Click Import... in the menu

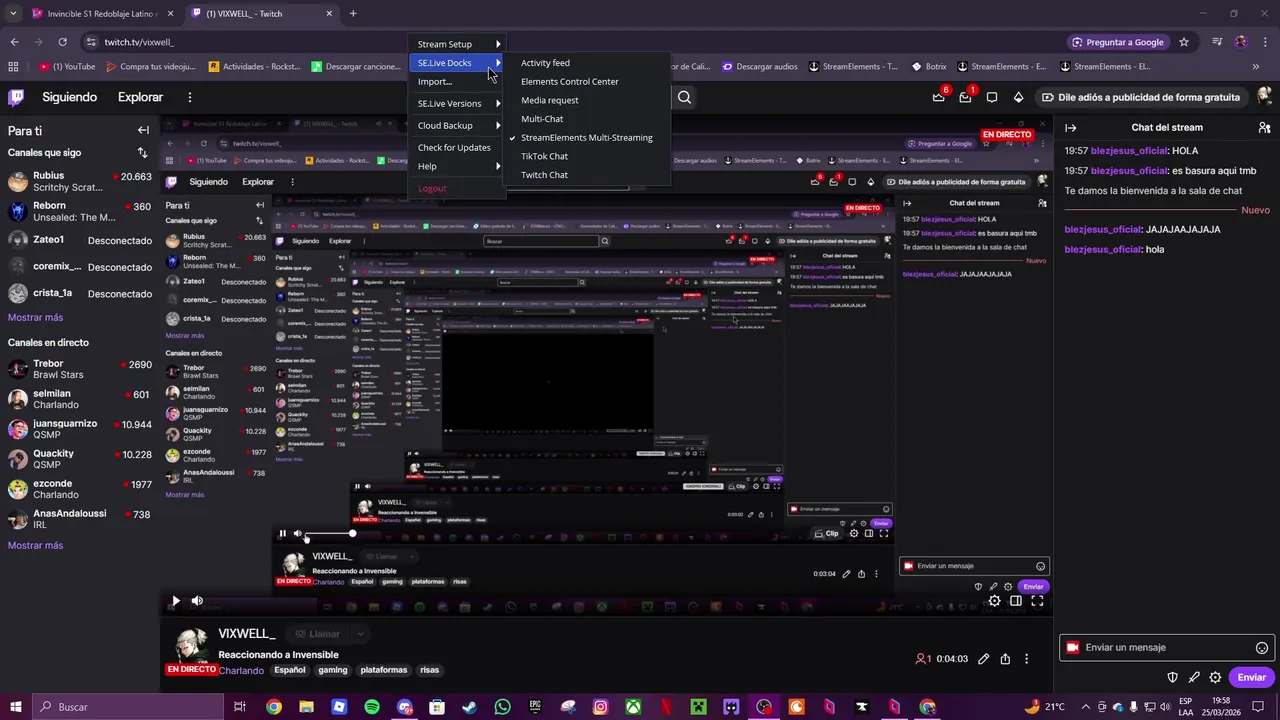[x=434, y=82]
